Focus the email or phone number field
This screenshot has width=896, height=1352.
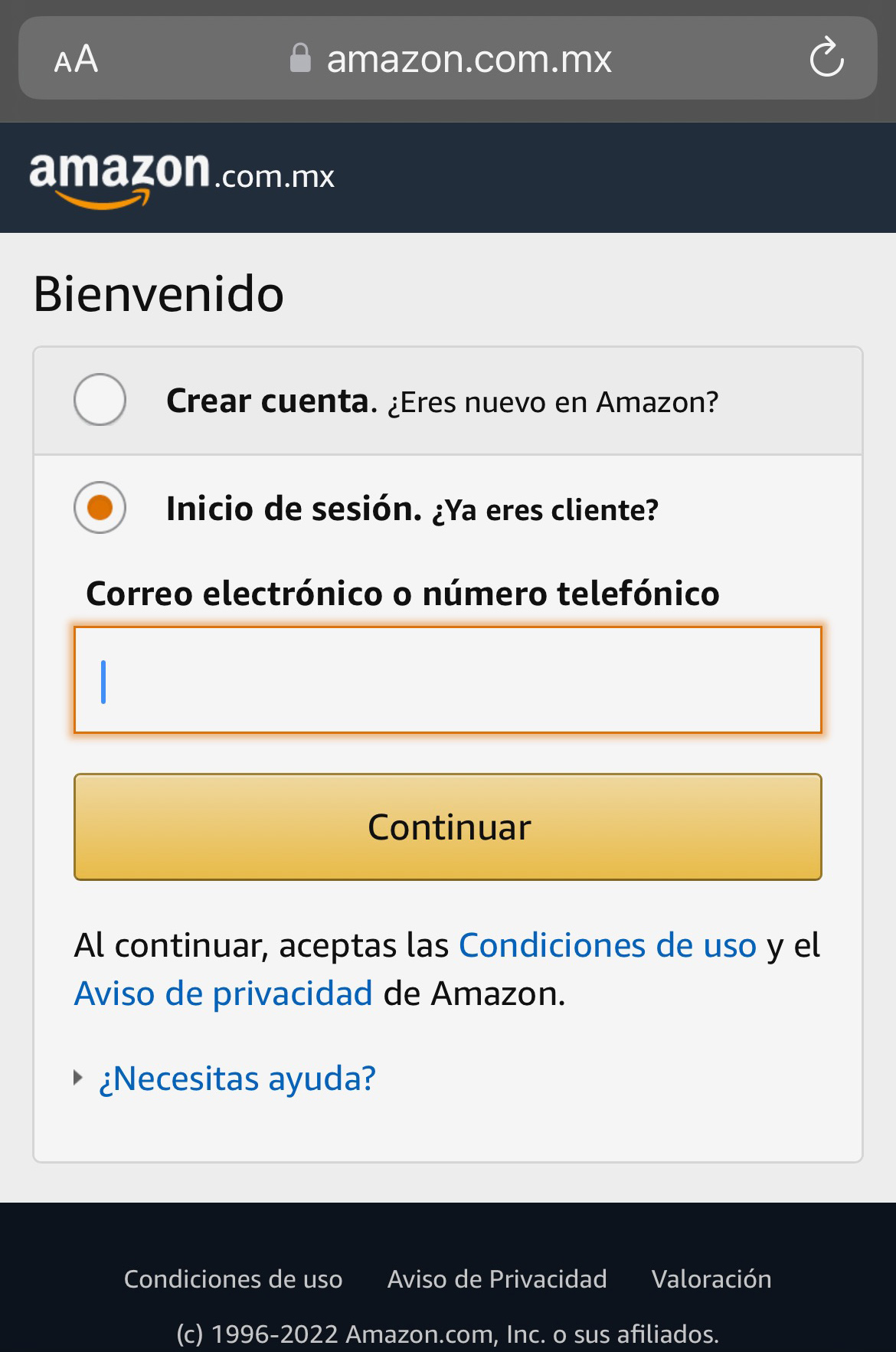(448, 680)
